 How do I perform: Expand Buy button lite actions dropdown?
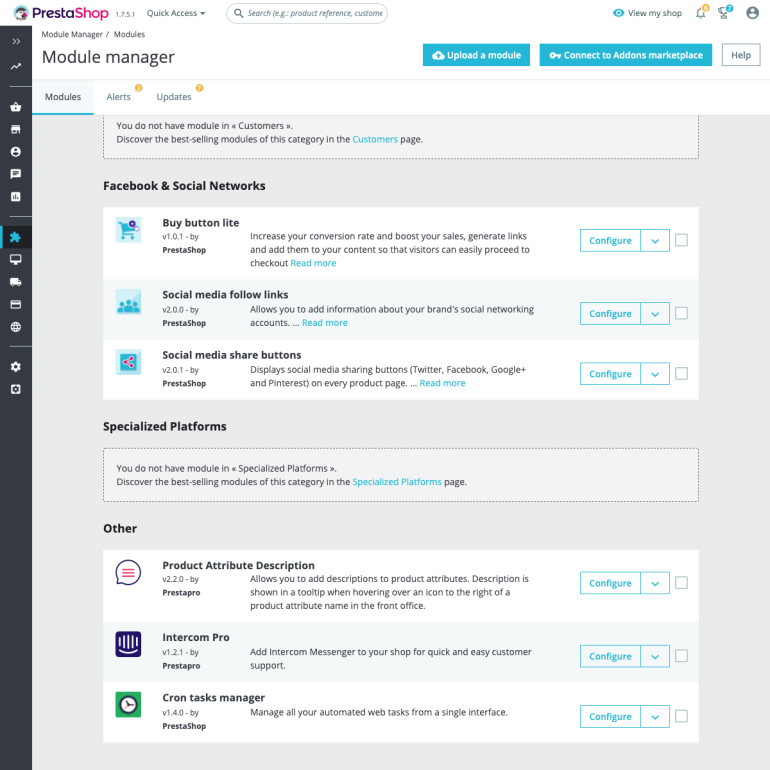655,241
